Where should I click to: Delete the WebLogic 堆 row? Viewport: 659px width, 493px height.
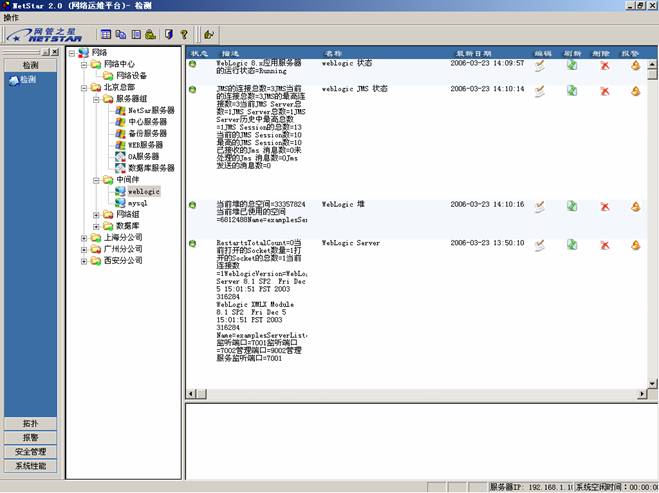[x=605, y=207]
